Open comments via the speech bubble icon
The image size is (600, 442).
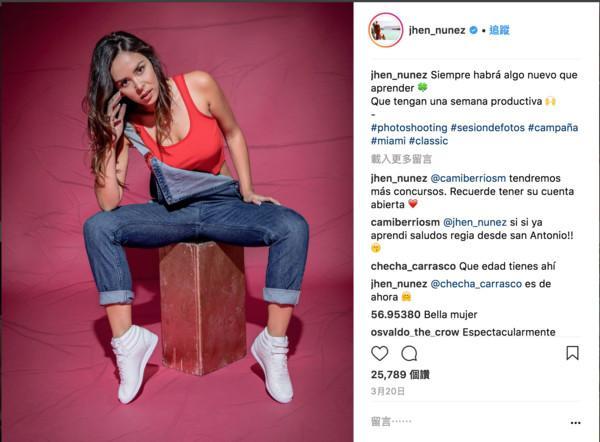[409, 354]
